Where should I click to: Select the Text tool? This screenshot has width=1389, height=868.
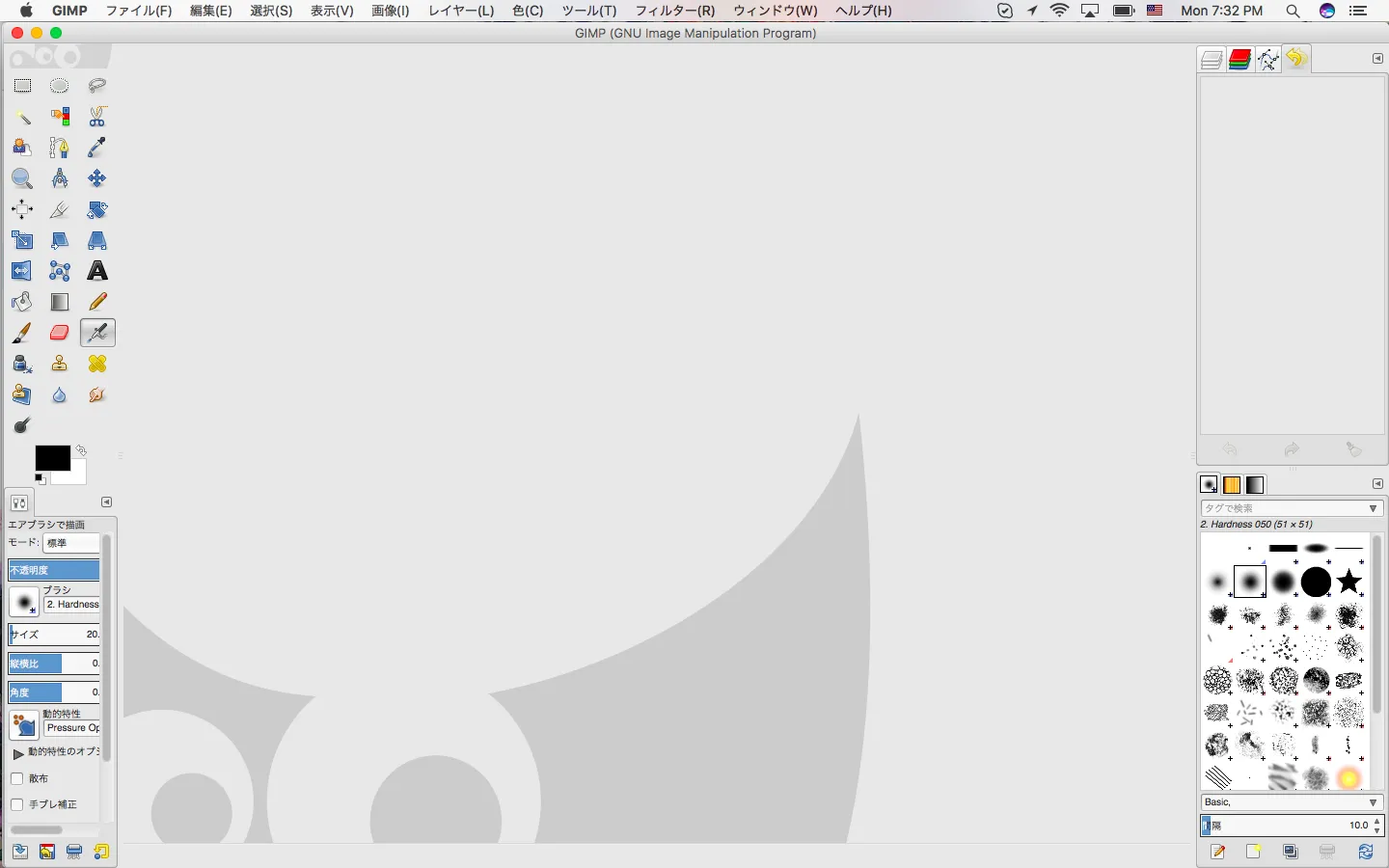[x=97, y=271]
